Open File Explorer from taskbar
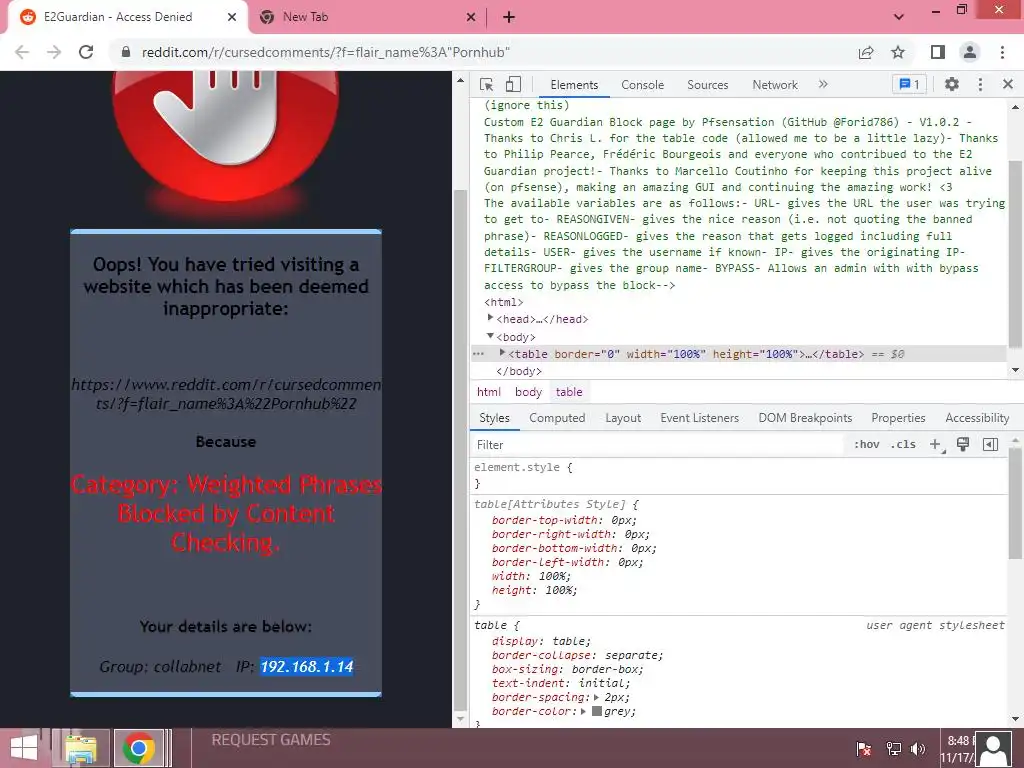Viewport: 1024px width, 768px height. (81, 748)
